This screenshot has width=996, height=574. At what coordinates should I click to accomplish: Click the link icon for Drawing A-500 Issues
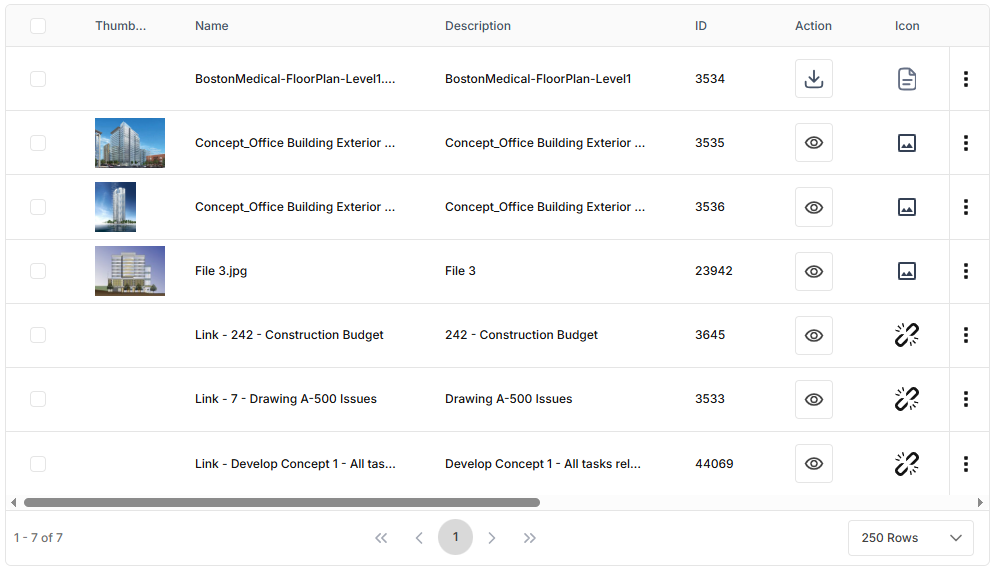tap(906, 399)
